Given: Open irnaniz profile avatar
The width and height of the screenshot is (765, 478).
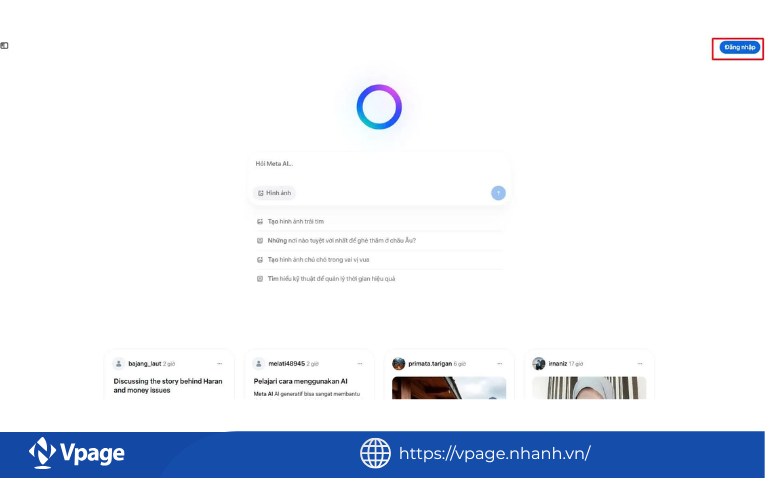Looking at the screenshot, I should point(539,364).
